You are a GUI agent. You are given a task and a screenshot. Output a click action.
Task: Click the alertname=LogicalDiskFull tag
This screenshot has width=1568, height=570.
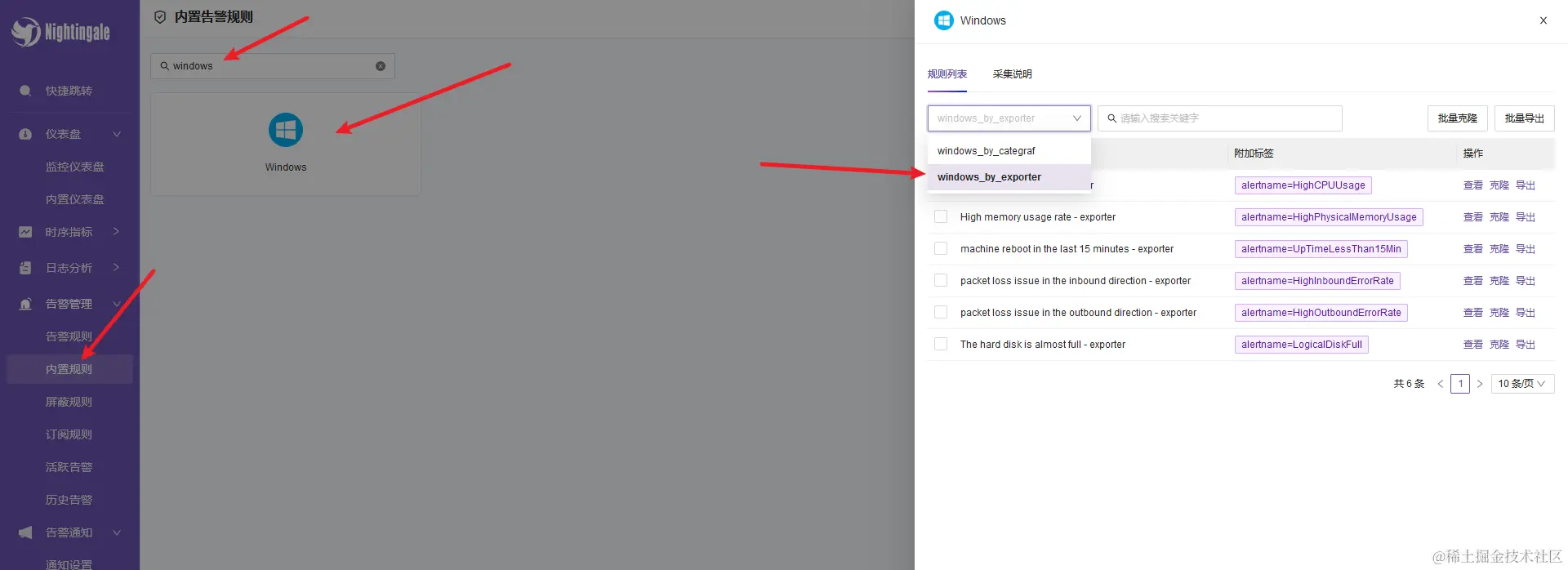pos(1302,345)
